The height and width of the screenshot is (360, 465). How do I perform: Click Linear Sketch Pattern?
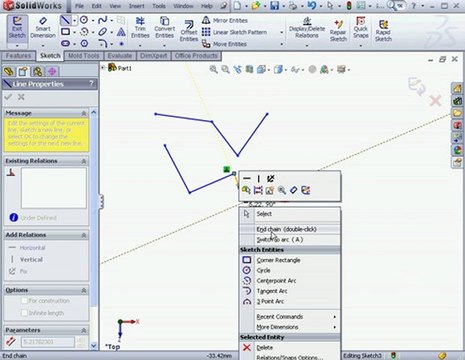click(x=235, y=32)
